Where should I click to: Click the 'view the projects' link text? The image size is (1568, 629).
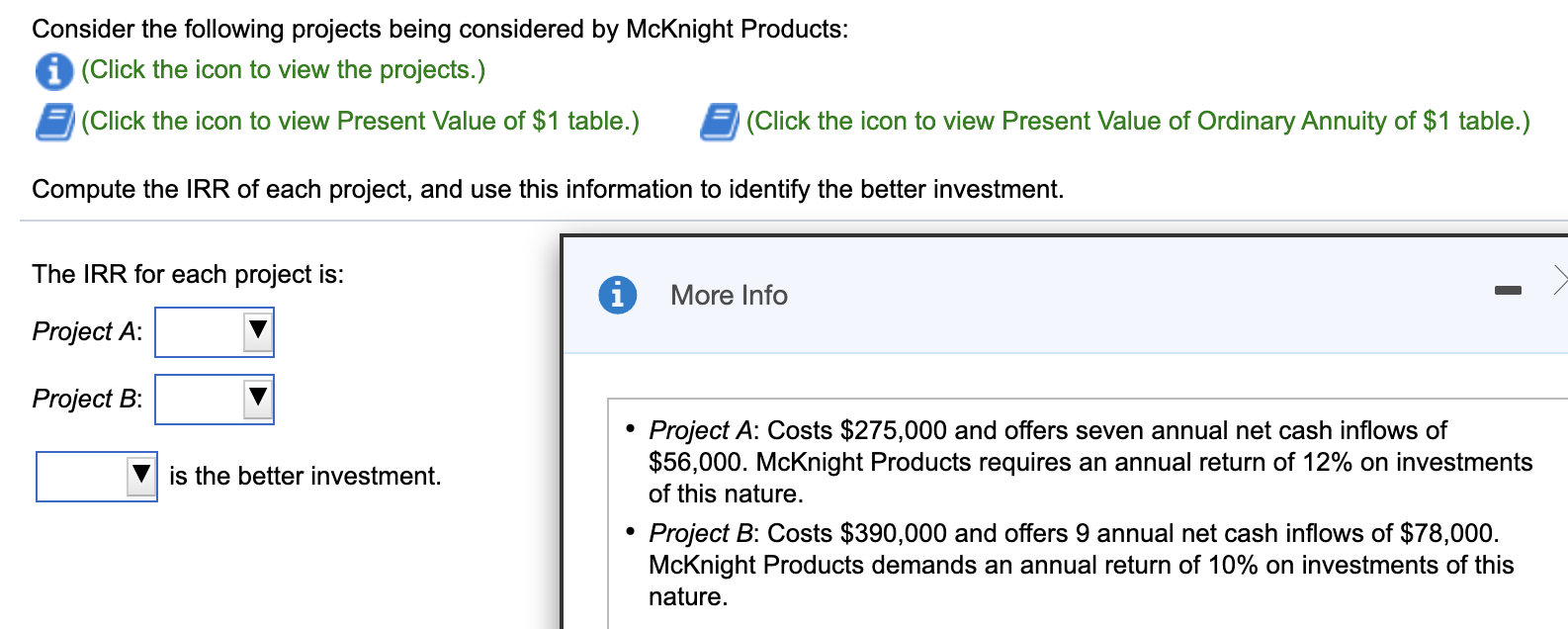(x=283, y=70)
